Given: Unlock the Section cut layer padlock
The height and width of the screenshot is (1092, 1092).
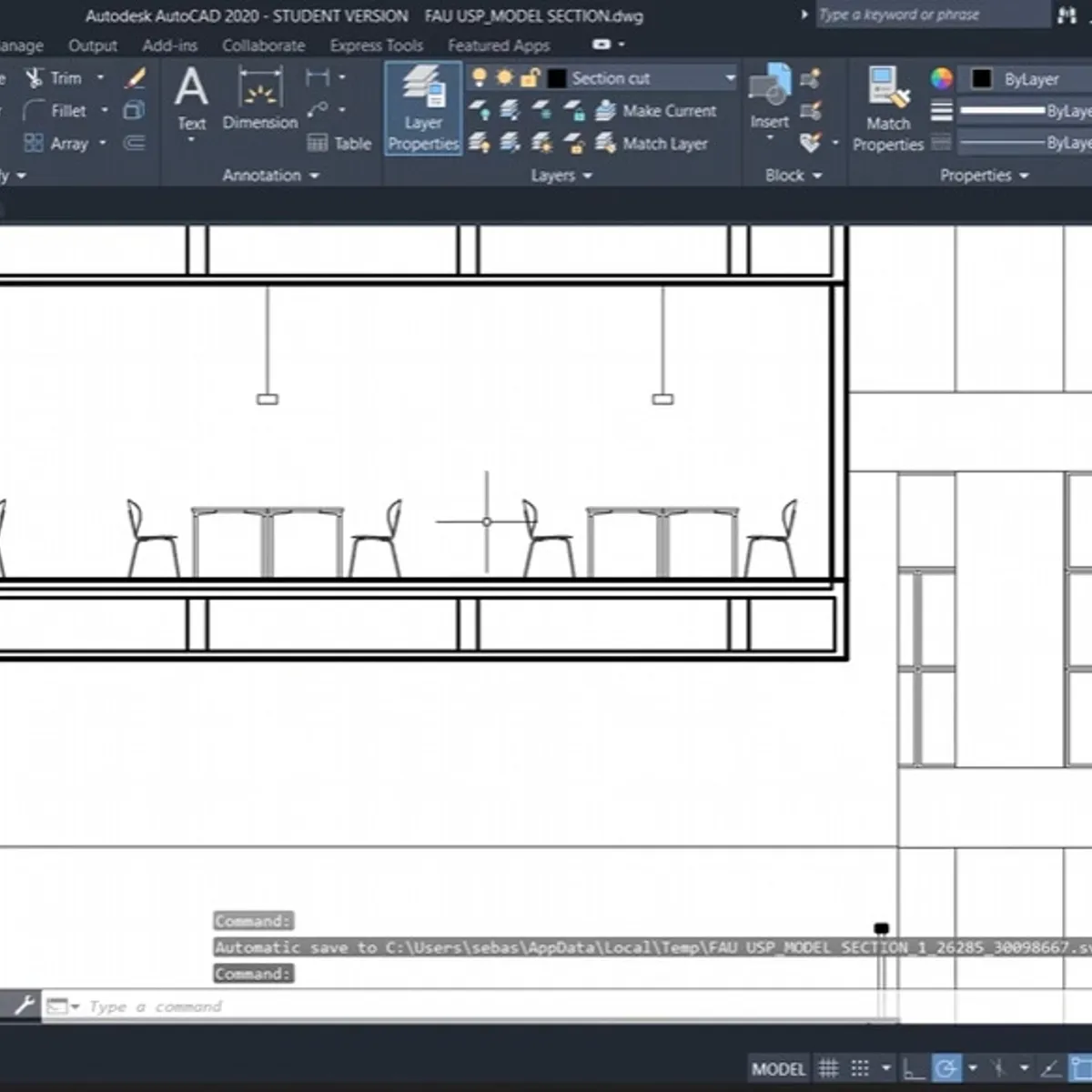Looking at the screenshot, I should [530, 78].
